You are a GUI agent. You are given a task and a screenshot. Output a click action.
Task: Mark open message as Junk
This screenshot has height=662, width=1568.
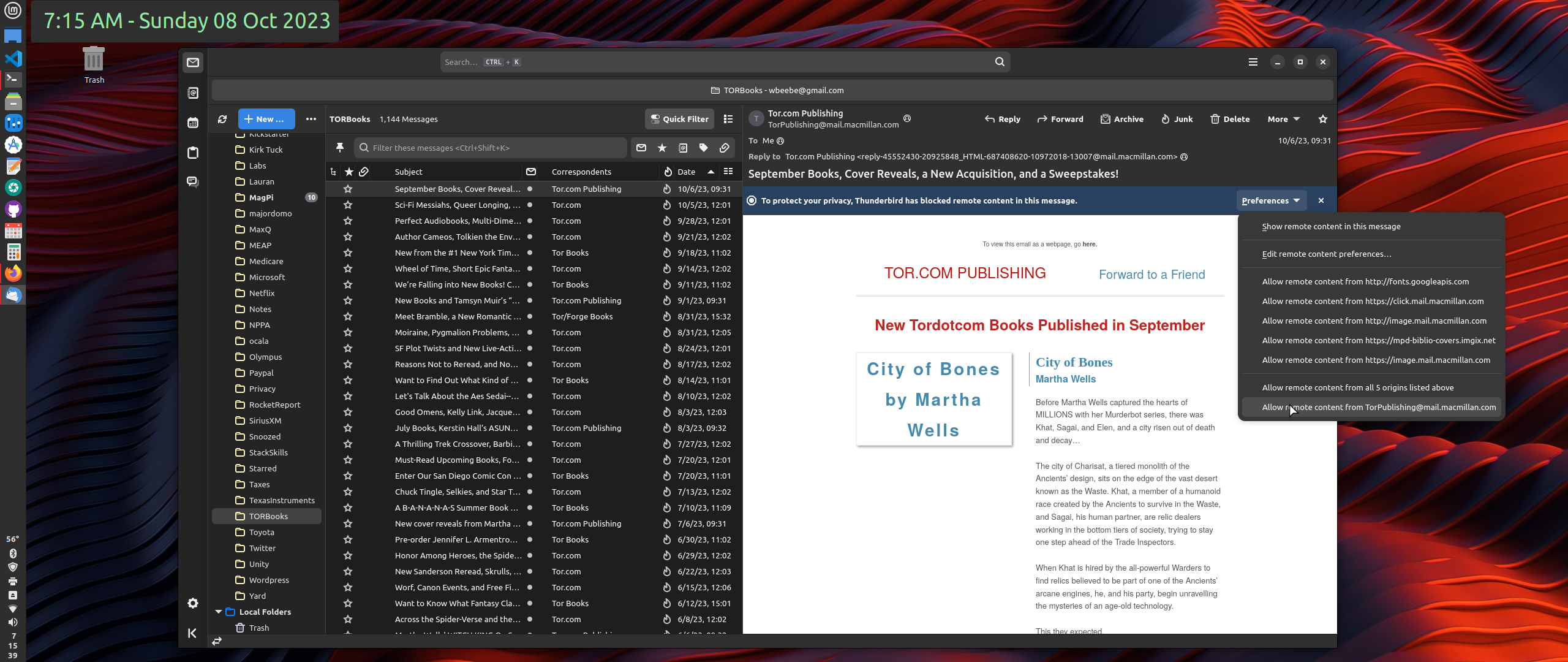coord(1177,119)
